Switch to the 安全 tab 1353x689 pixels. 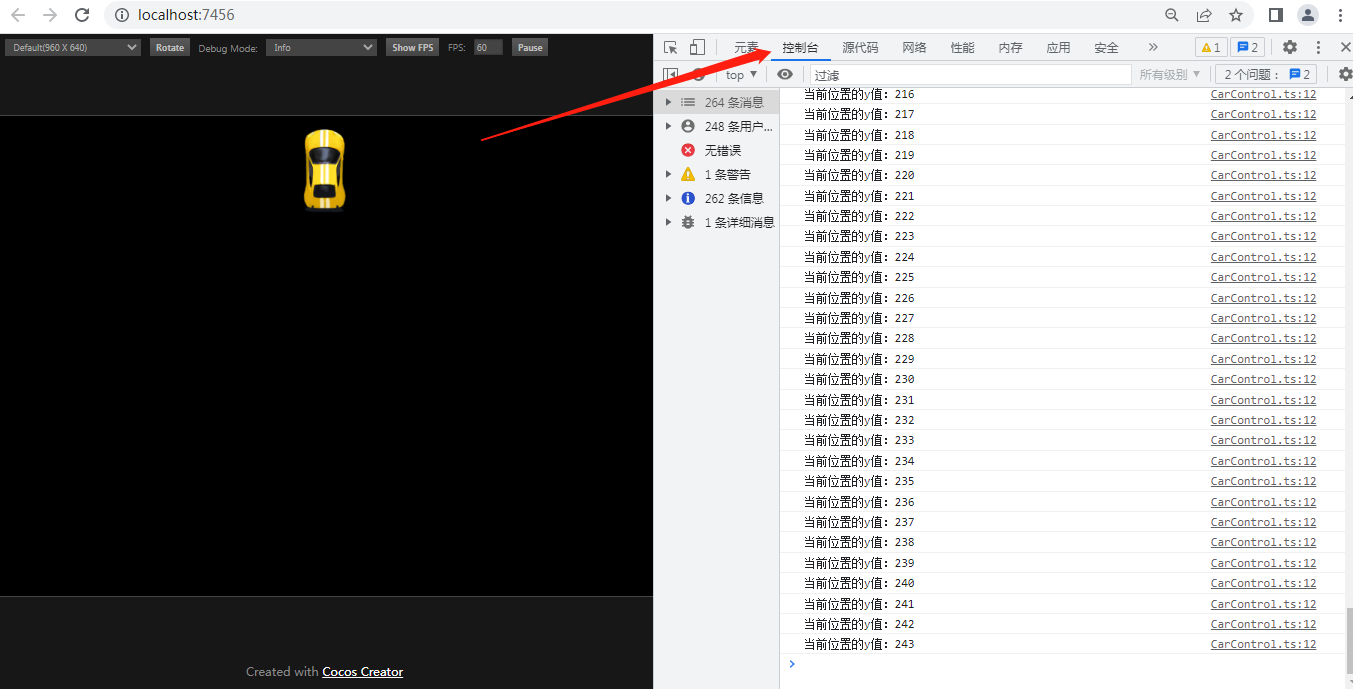pyautogui.click(x=1106, y=47)
